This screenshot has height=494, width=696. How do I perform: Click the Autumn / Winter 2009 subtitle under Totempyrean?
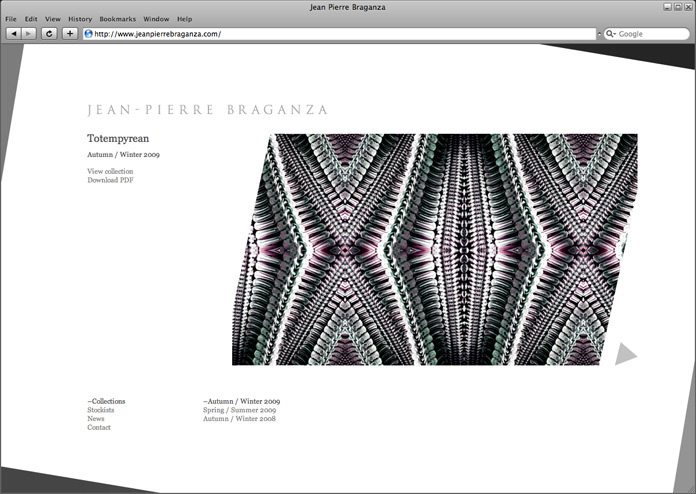click(x=123, y=154)
